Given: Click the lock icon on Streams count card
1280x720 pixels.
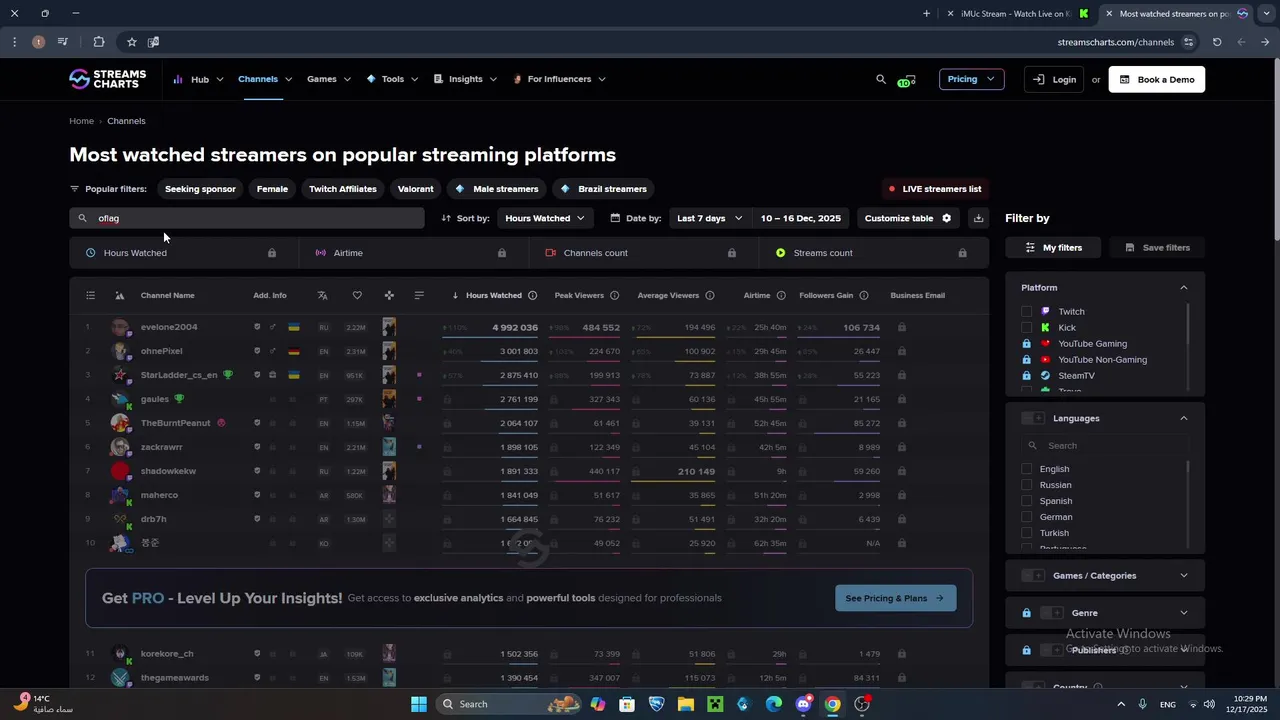Looking at the screenshot, I should 962,253.
